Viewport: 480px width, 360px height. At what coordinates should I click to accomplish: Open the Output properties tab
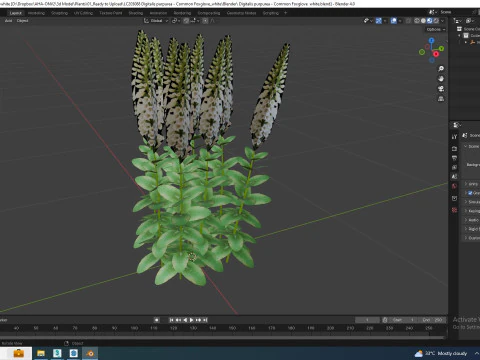click(454, 158)
